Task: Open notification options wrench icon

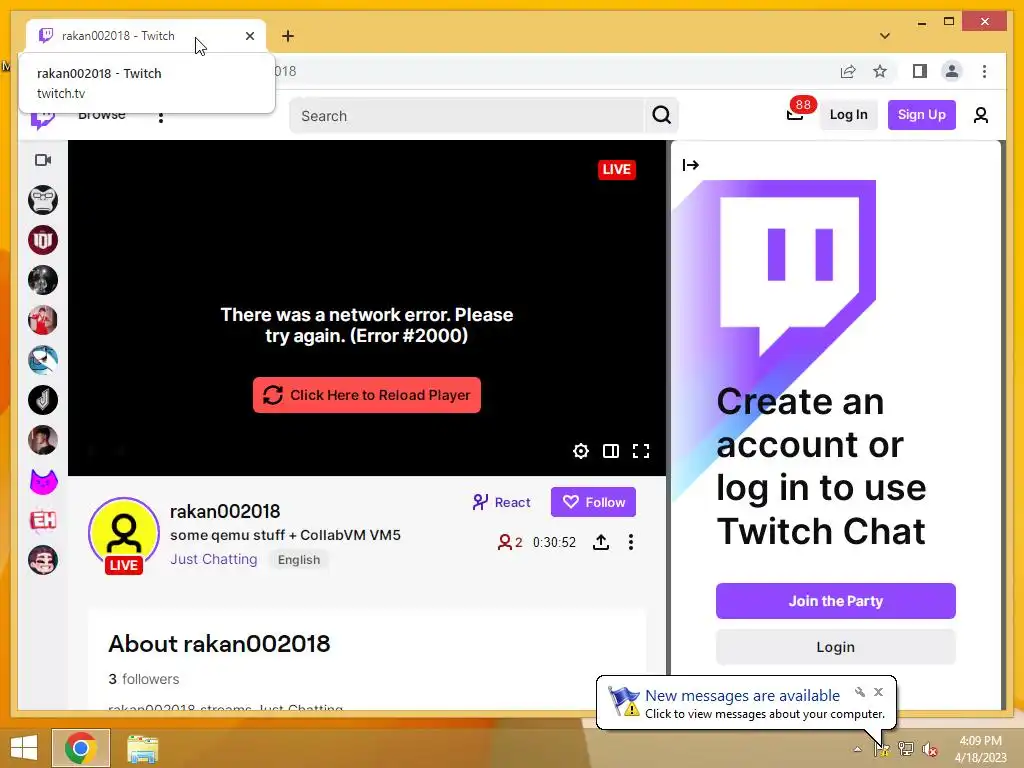Action: coord(859,692)
